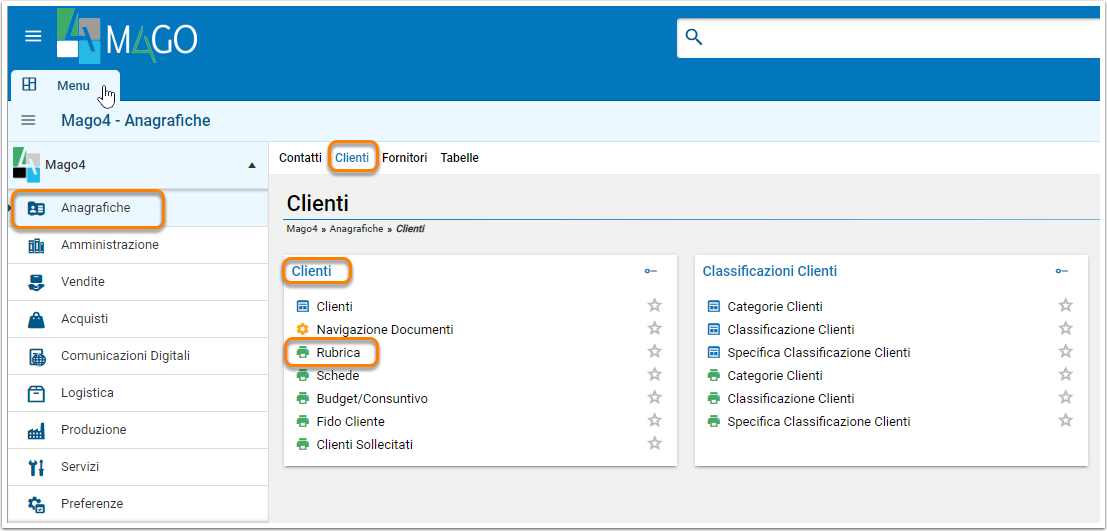Open the Clienti entry in the Clienti panel list
The width and height of the screenshot is (1107, 531).
pos(335,306)
